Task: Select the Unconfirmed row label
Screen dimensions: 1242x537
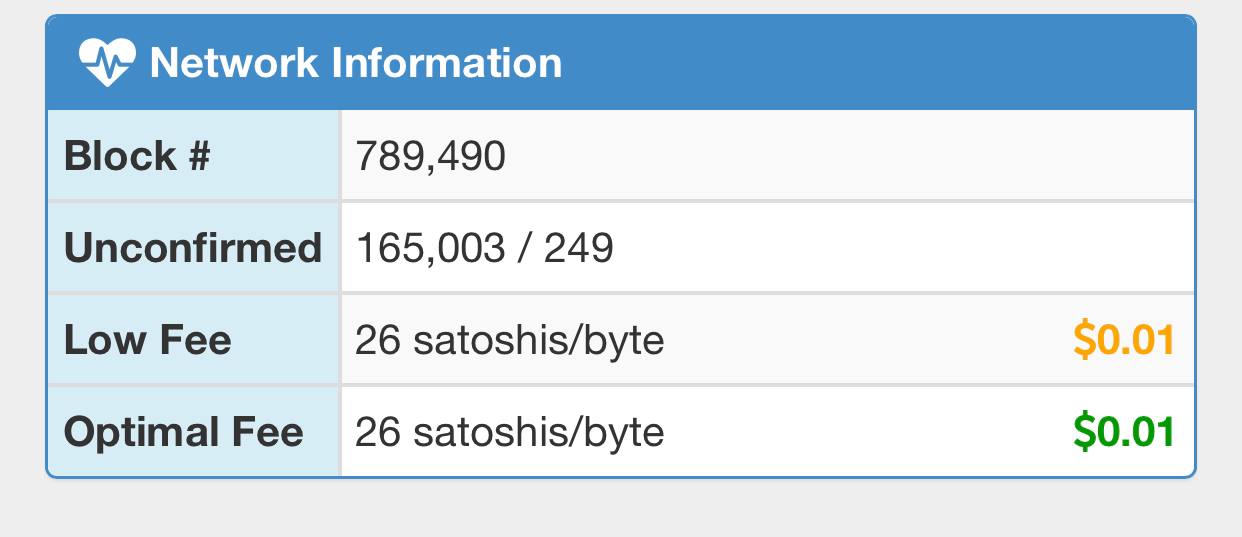Action: pyautogui.click(x=193, y=248)
